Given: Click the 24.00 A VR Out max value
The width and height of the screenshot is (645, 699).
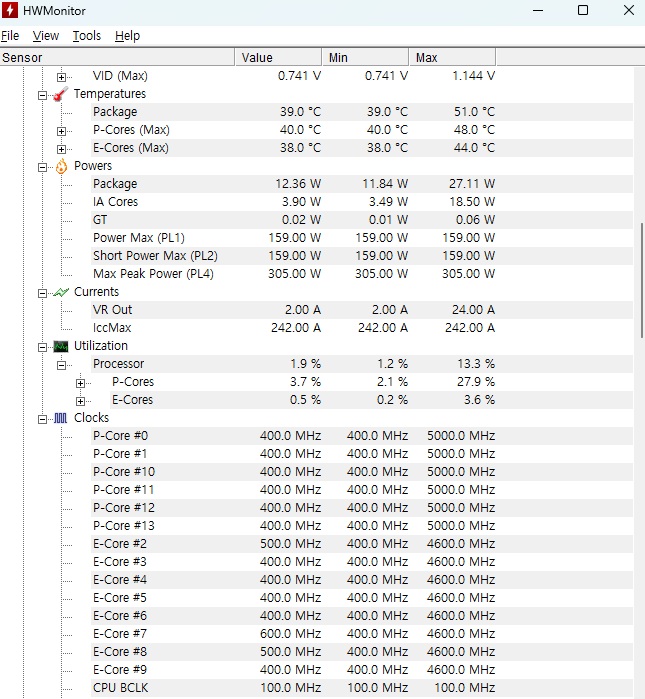Looking at the screenshot, I should [473, 310].
